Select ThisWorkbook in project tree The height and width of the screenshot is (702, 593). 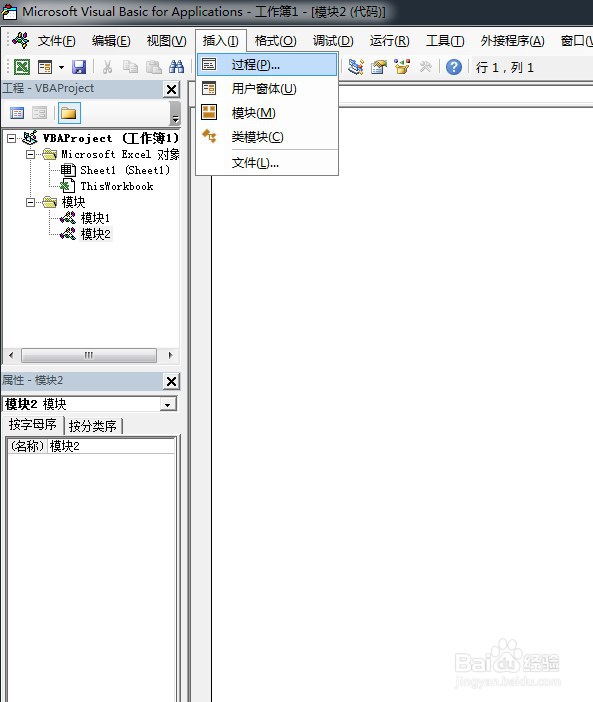point(116,186)
